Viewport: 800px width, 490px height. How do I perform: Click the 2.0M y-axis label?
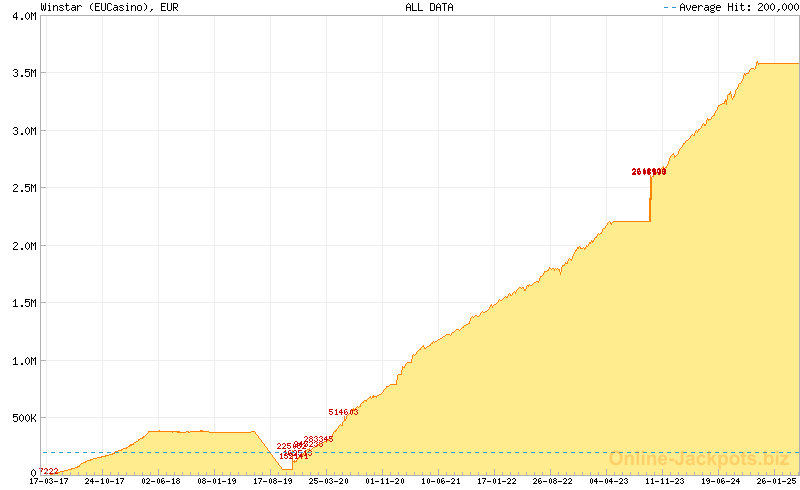tap(23, 246)
